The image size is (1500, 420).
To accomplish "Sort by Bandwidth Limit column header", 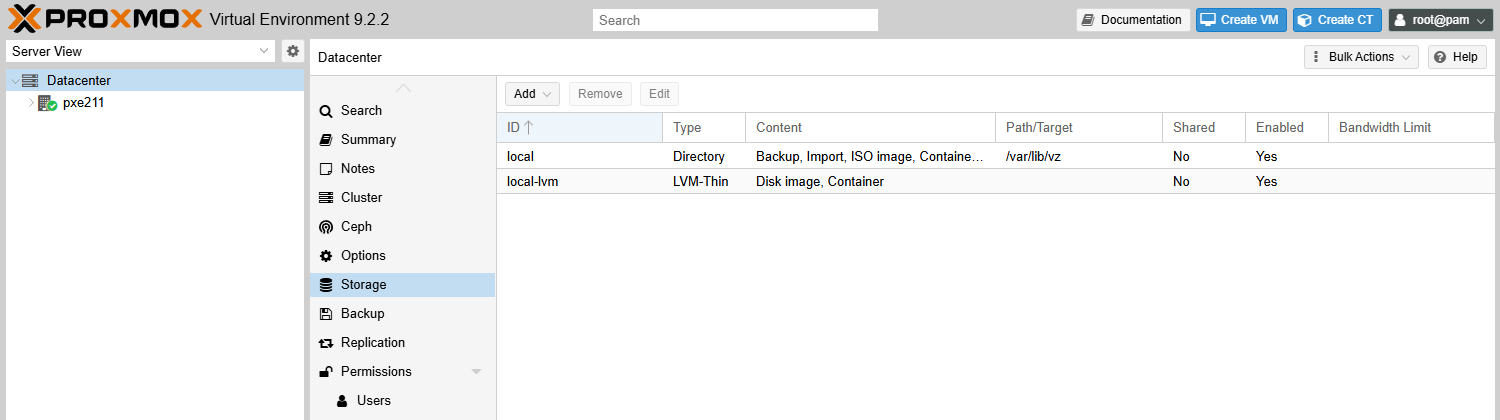I will pos(1410,128).
